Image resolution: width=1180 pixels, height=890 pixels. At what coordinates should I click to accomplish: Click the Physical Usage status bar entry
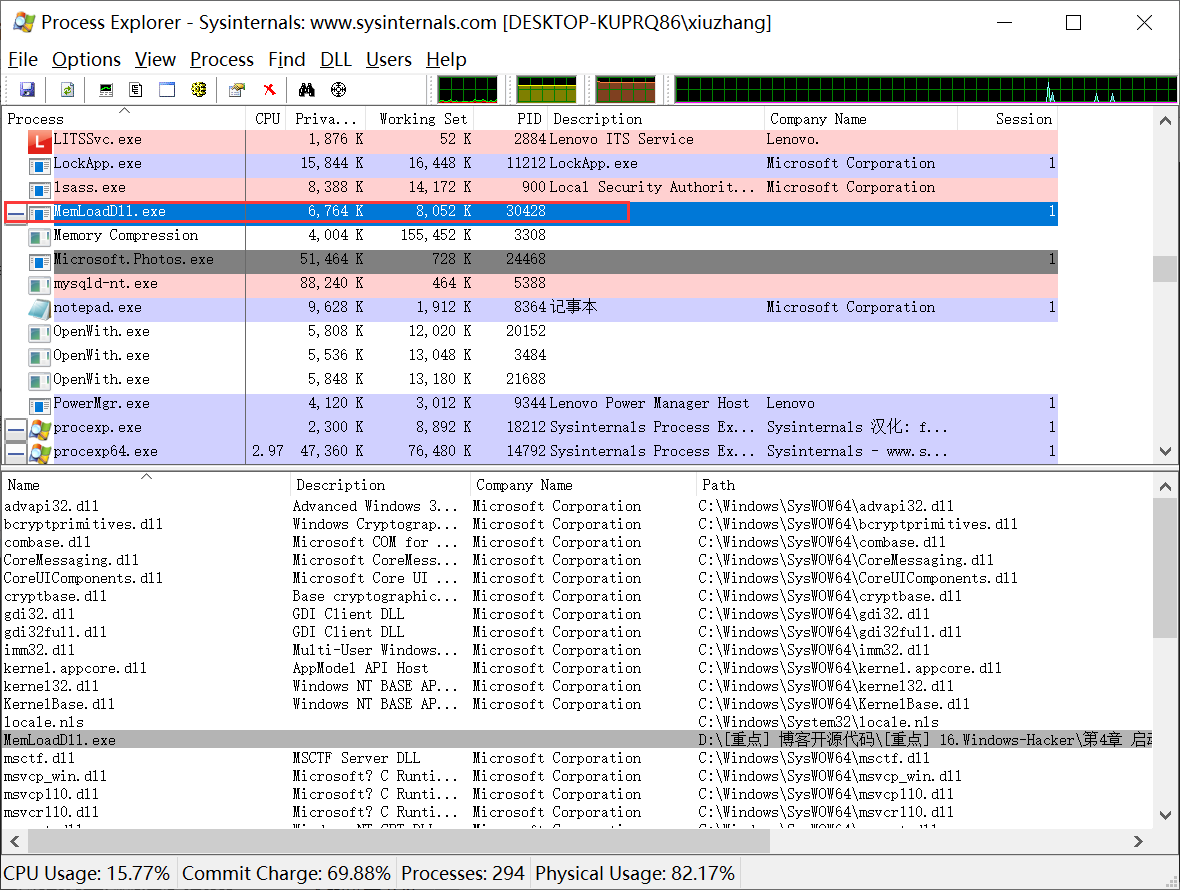[x=634, y=873]
